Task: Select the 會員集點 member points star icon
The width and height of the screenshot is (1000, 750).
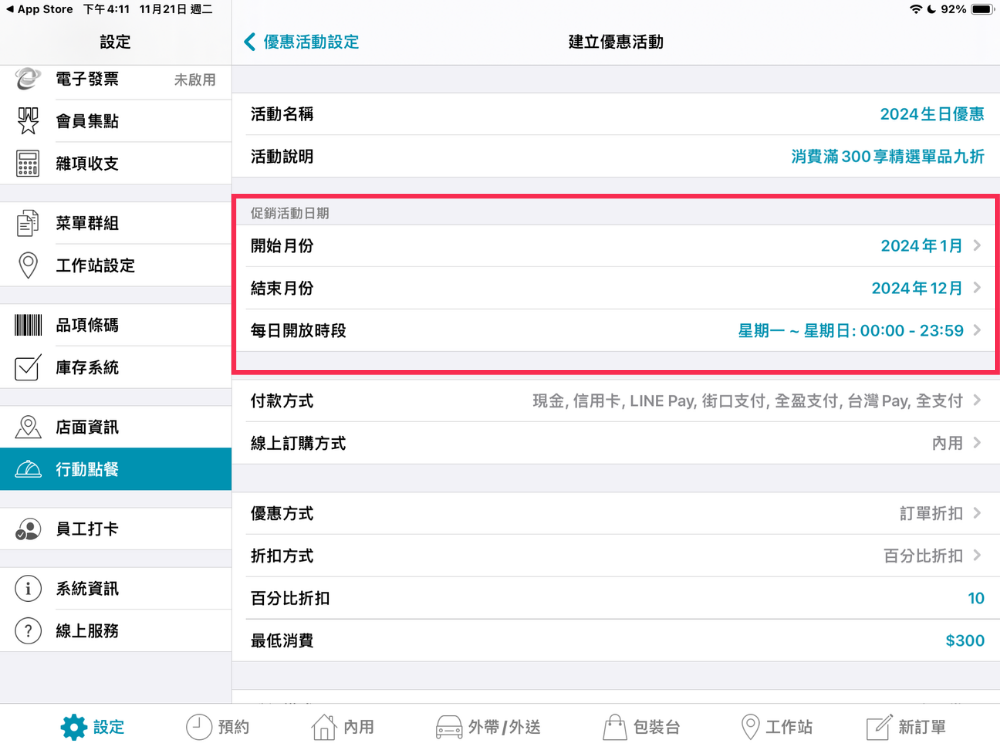Action: click(x=28, y=121)
